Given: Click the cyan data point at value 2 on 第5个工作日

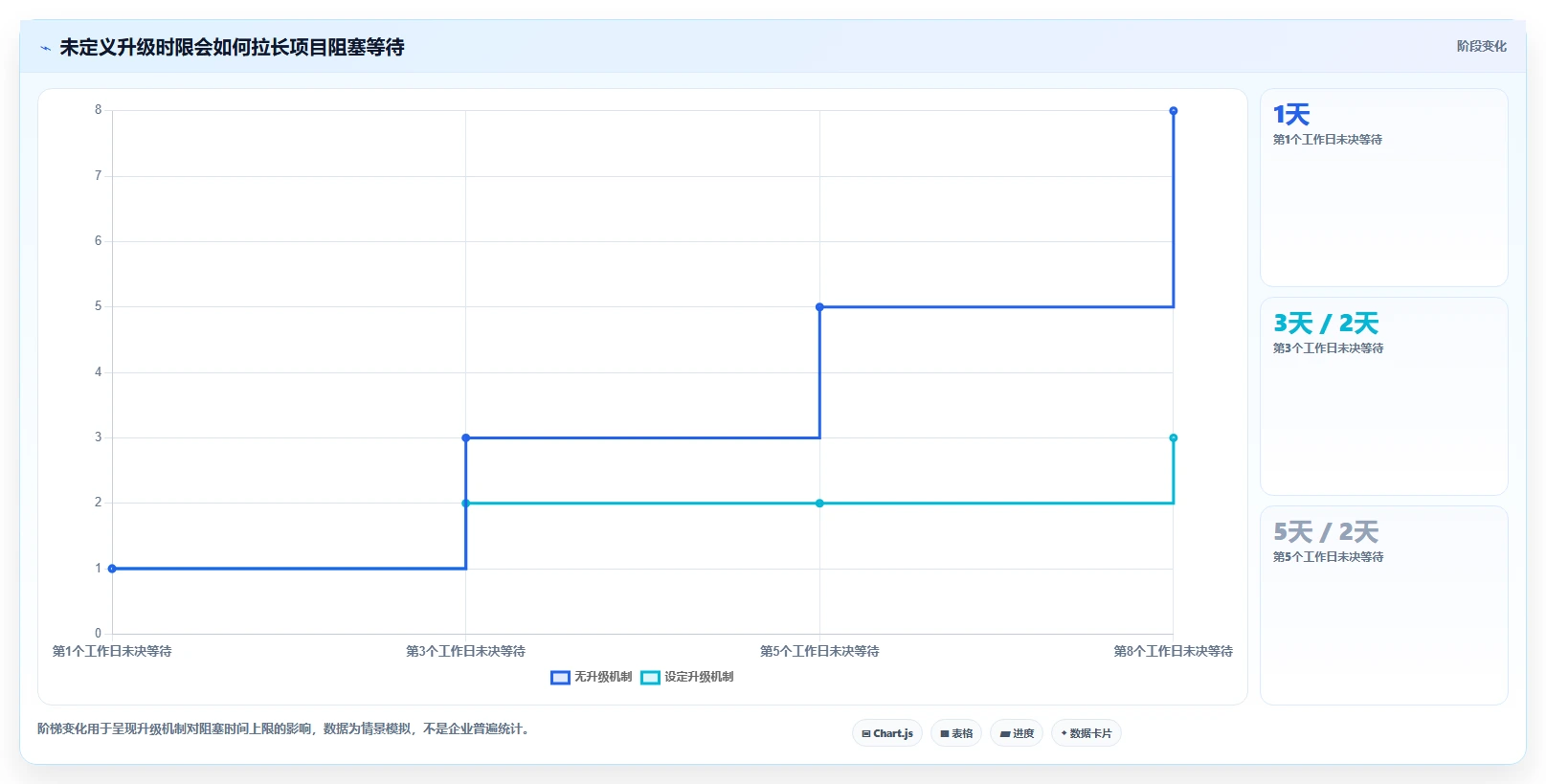Looking at the screenshot, I should pyautogui.click(x=819, y=504).
